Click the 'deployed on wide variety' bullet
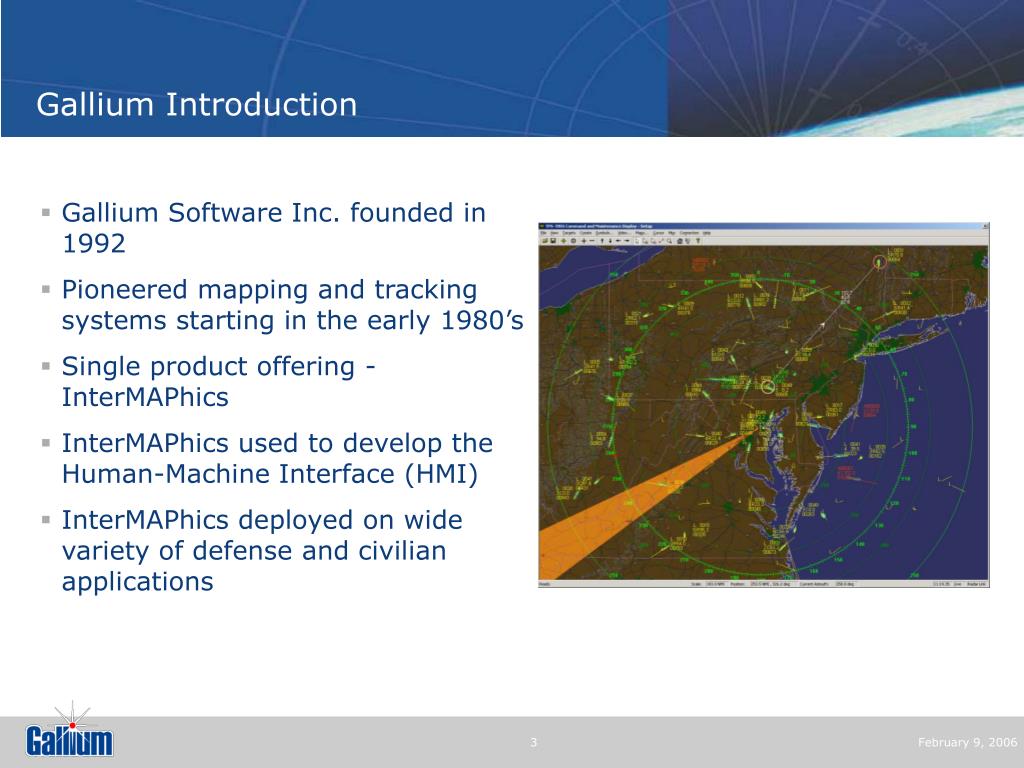Screen dimensions: 1024x768 [262, 551]
